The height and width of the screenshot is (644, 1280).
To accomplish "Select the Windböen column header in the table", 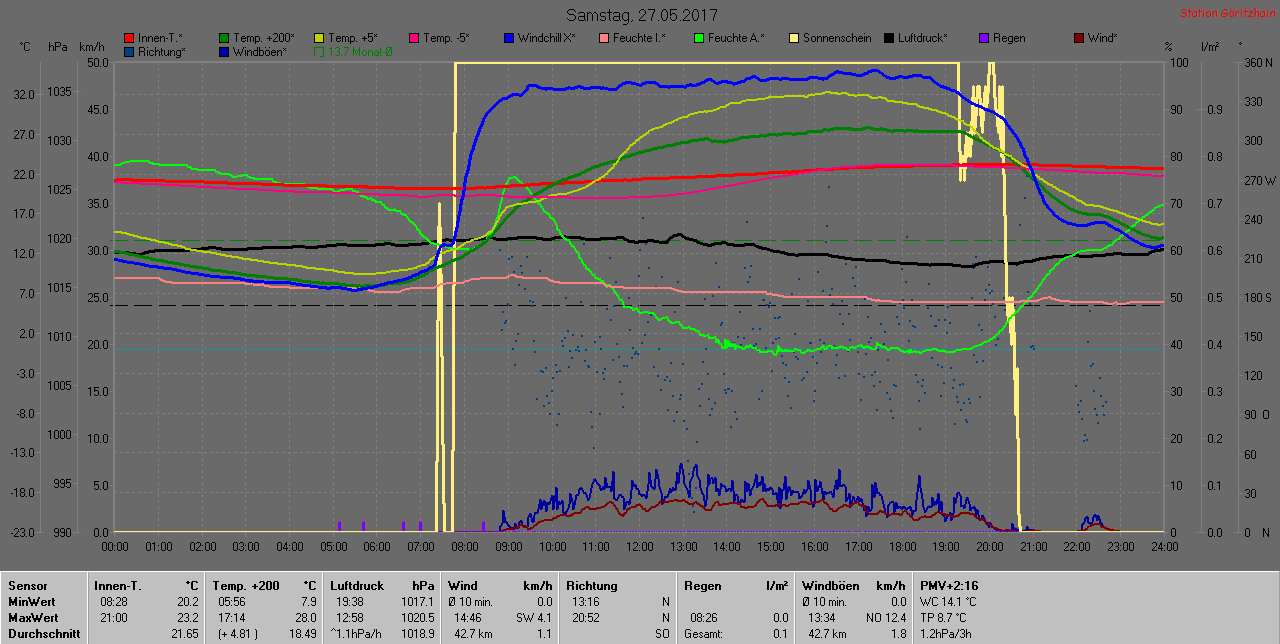I will pos(832,585).
